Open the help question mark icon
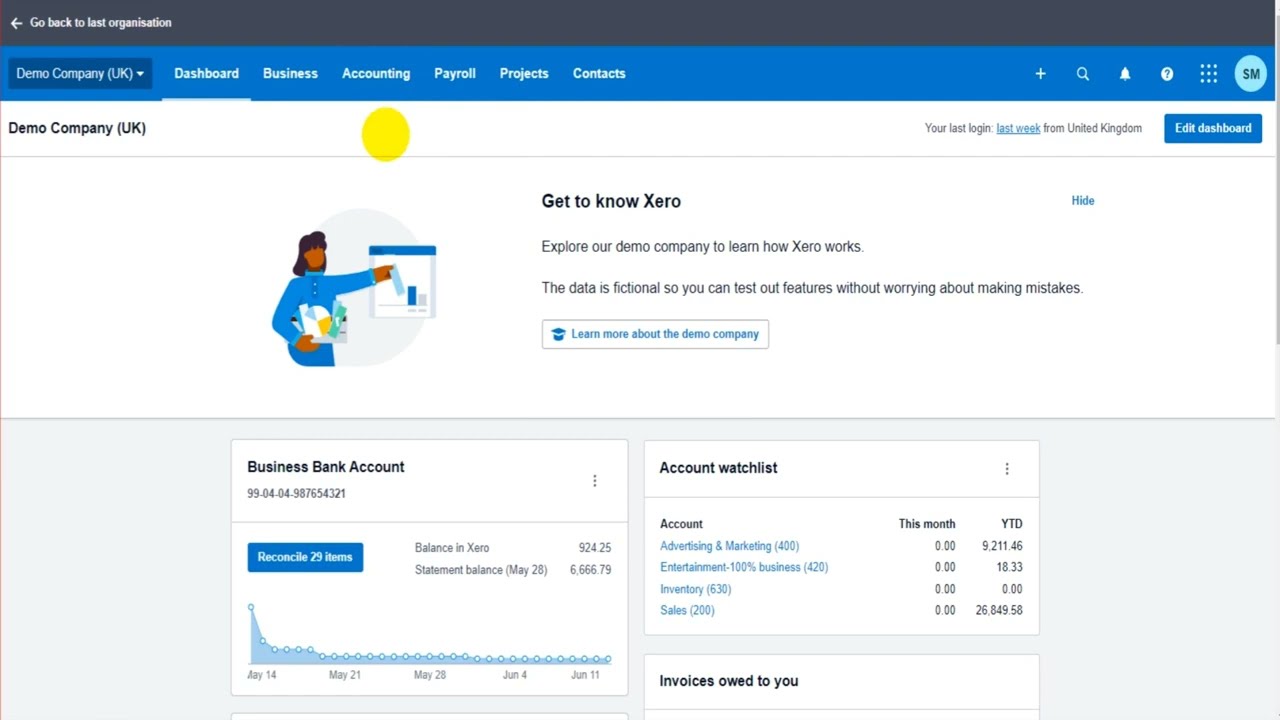The image size is (1280, 720). (x=1167, y=74)
